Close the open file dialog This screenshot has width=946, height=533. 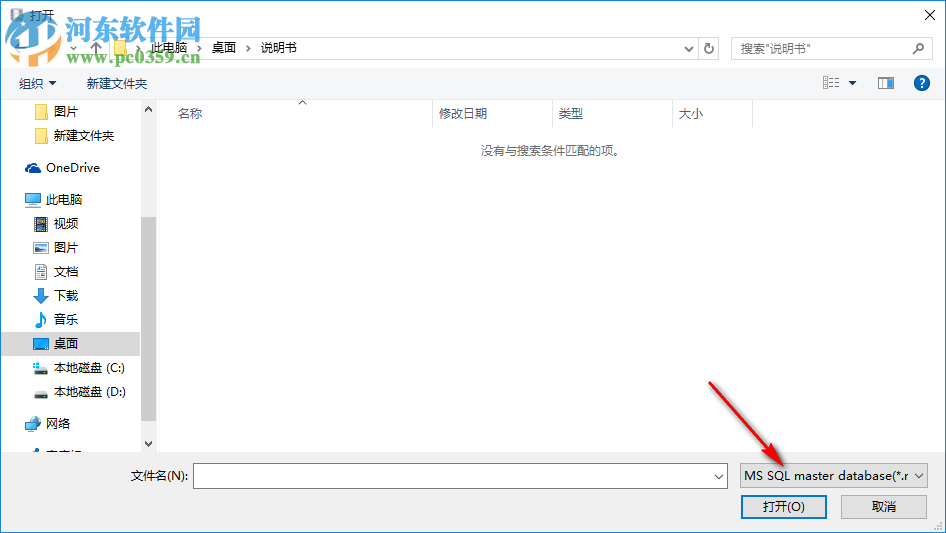click(930, 15)
